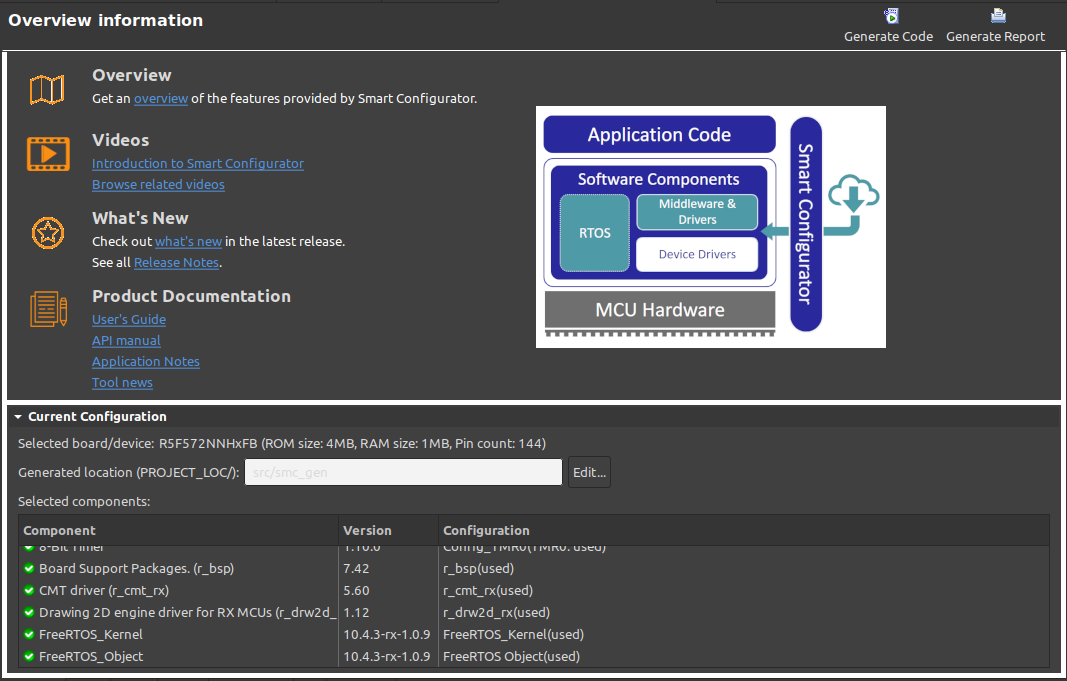
Task: Toggle the checkmark beside r_bsp component
Action: point(28,568)
